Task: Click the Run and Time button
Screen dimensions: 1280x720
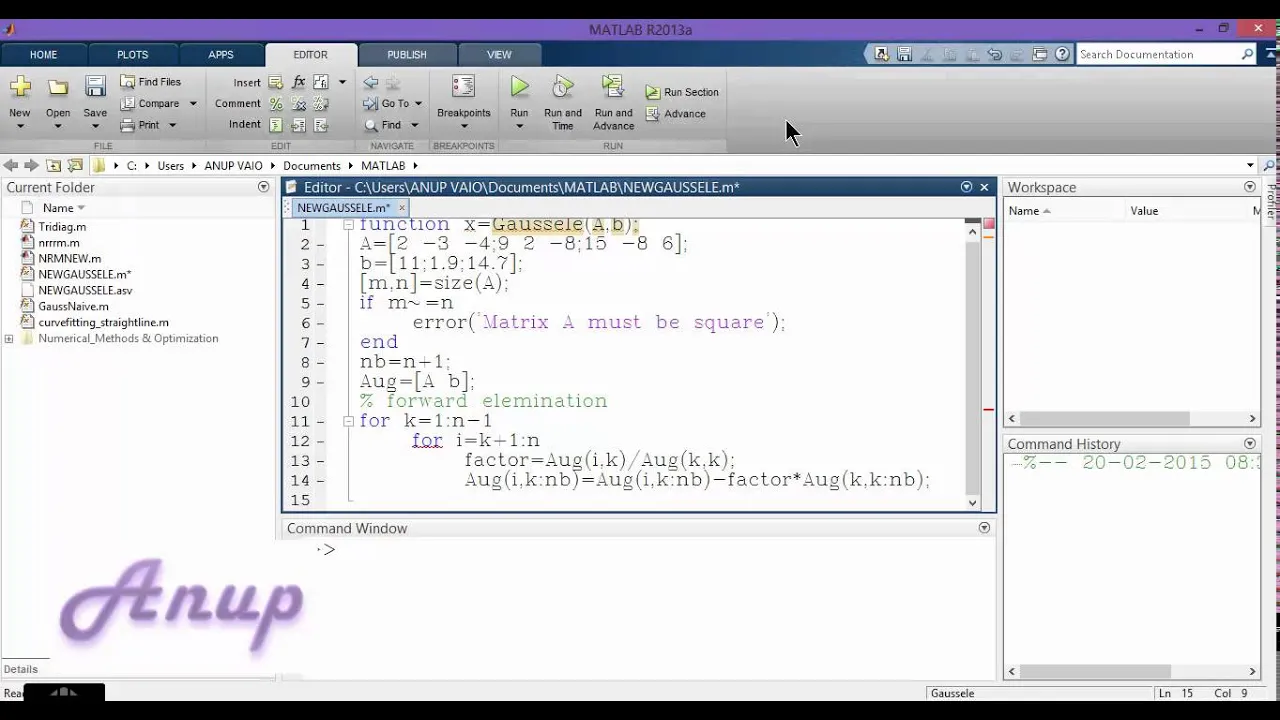Action: [x=563, y=102]
